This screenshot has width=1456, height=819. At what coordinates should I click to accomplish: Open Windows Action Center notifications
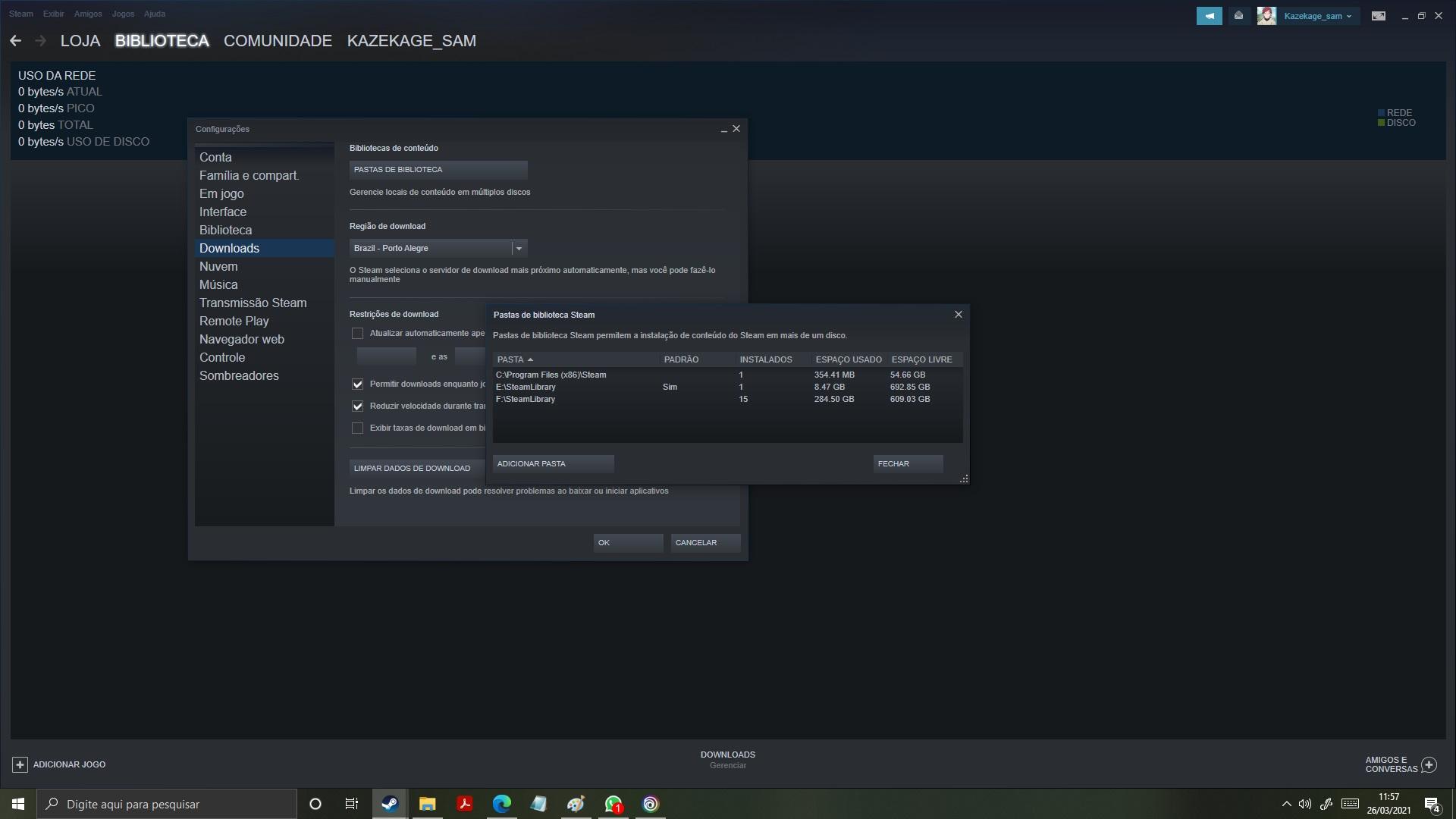click(x=1432, y=804)
